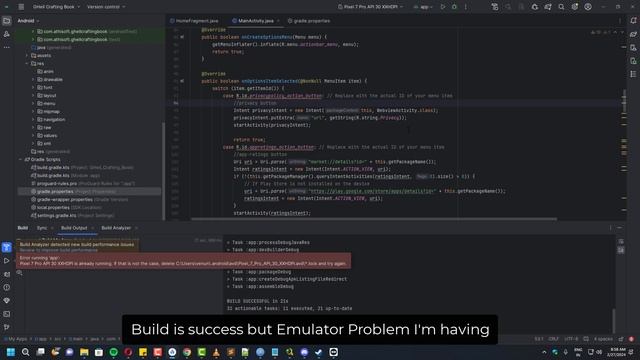Screen dimensions: 640x360
Task: Open the Gradle tool window
Action: [x=633, y=34]
